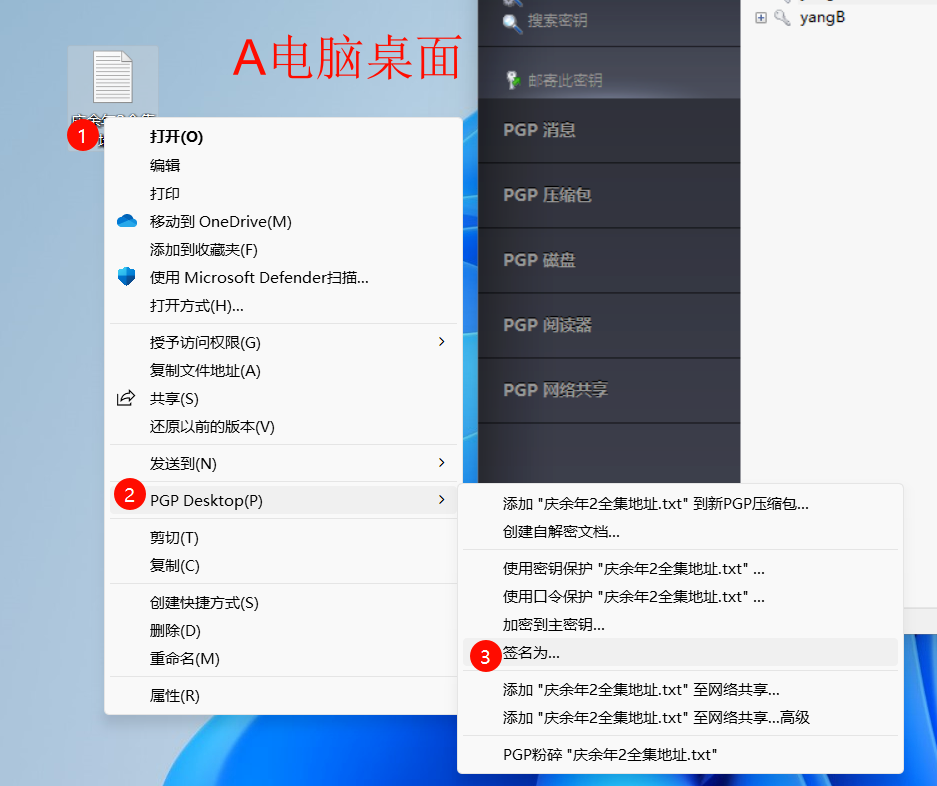Choose 编辑 in the context menu
The width and height of the screenshot is (937, 786).
[x=283, y=165]
